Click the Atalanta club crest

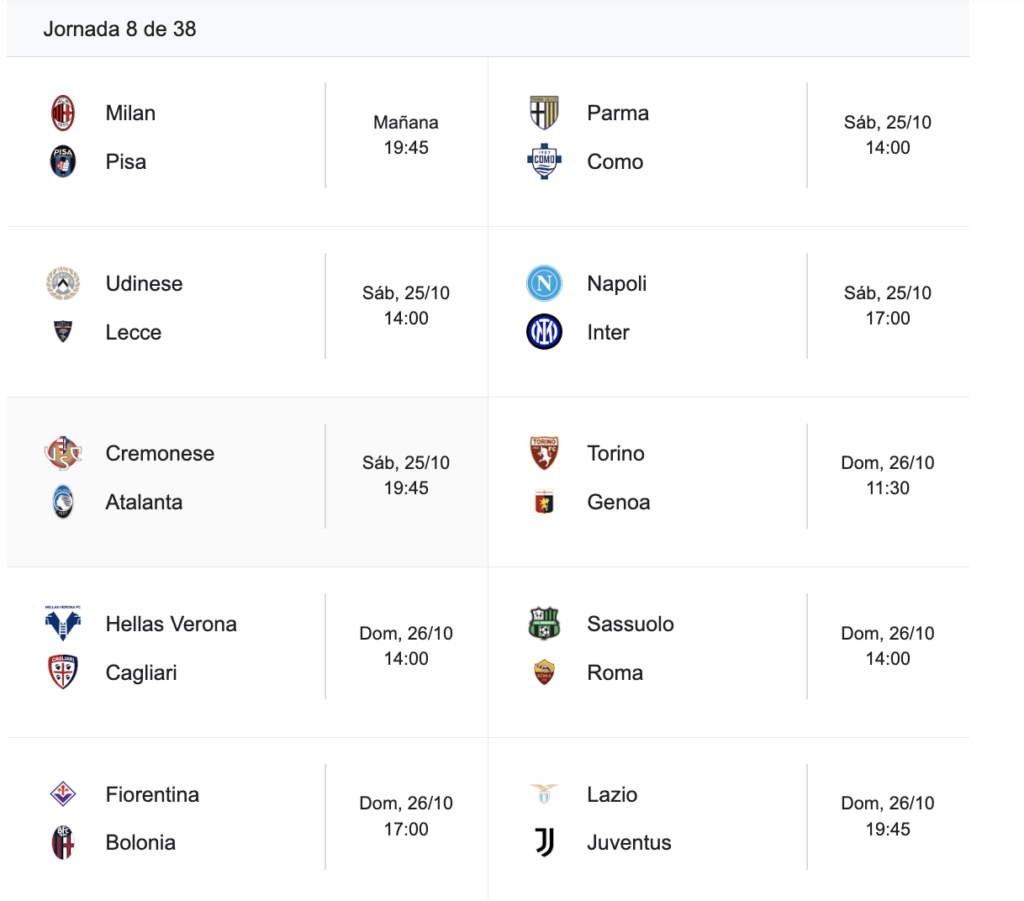pos(63,502)
